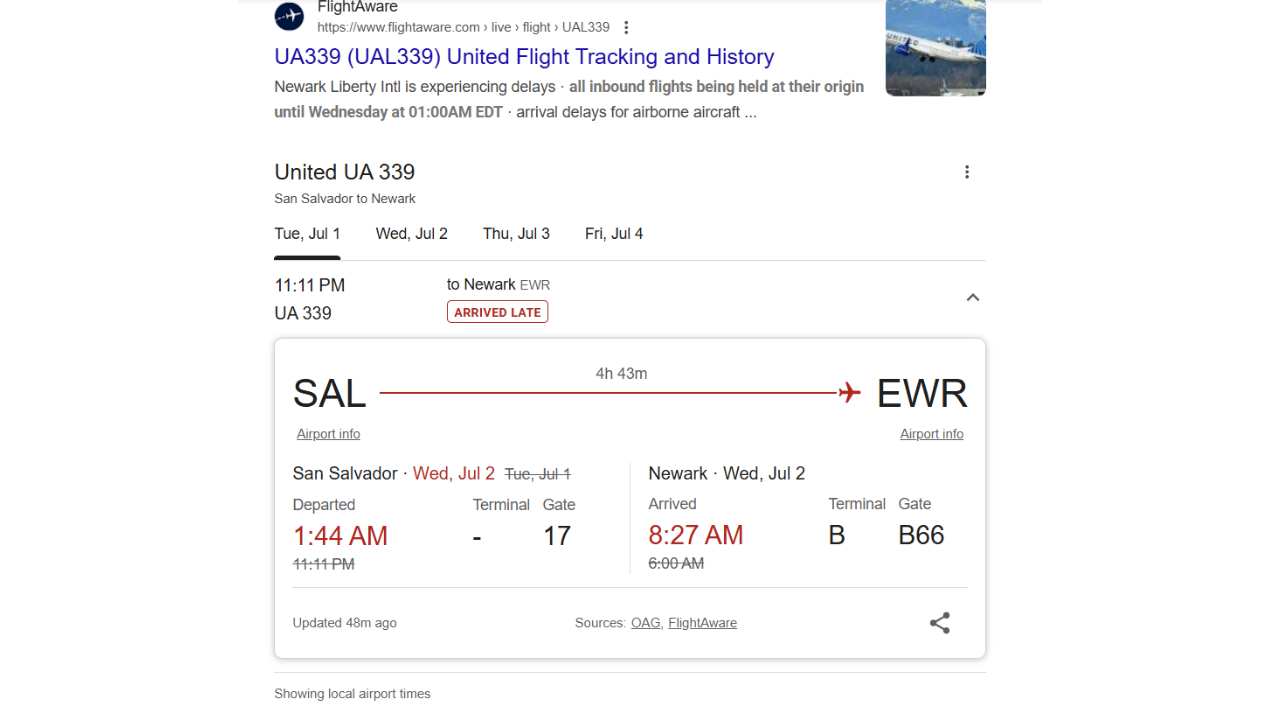Click the FlightAware URL breadcrumb text
Screen dimensions: 1280x720
(x=463, y=27)
